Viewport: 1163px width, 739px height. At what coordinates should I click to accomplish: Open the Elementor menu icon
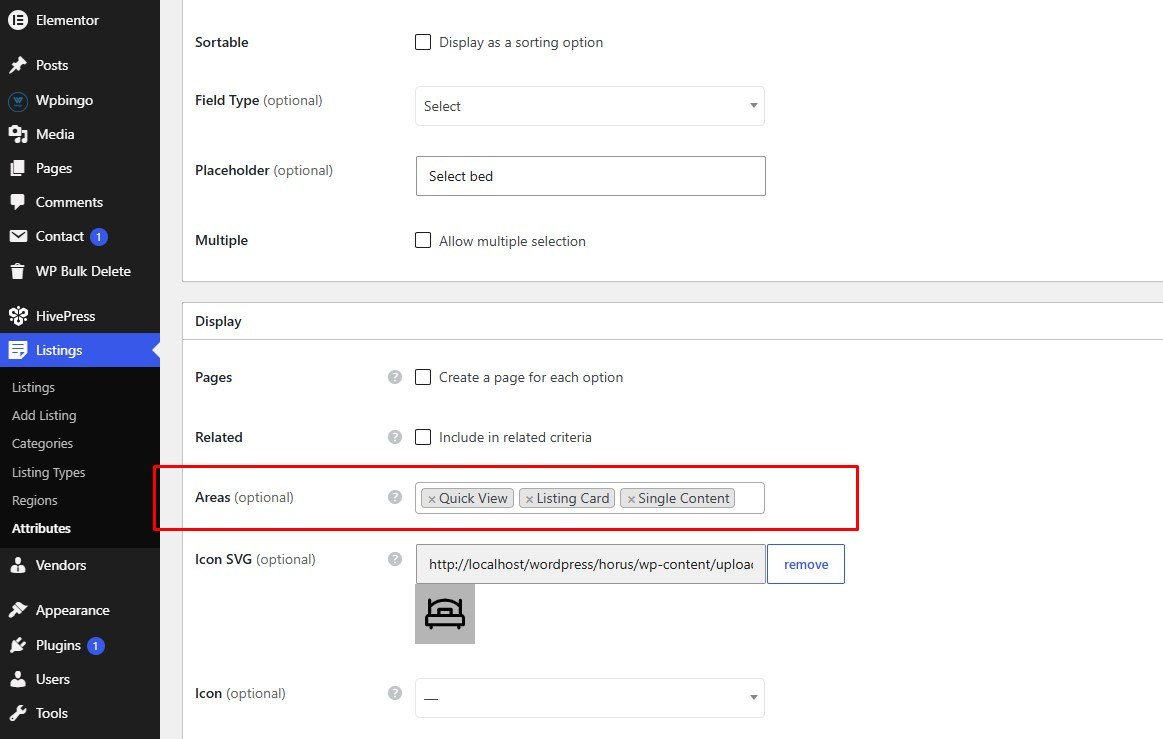18,20
